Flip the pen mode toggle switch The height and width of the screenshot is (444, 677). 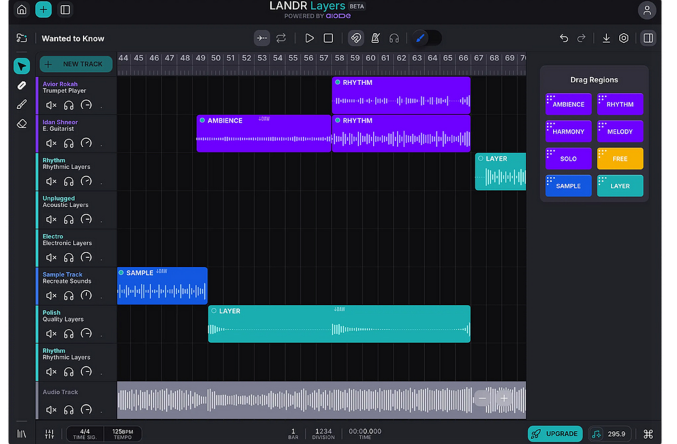[x=427, y=38]
